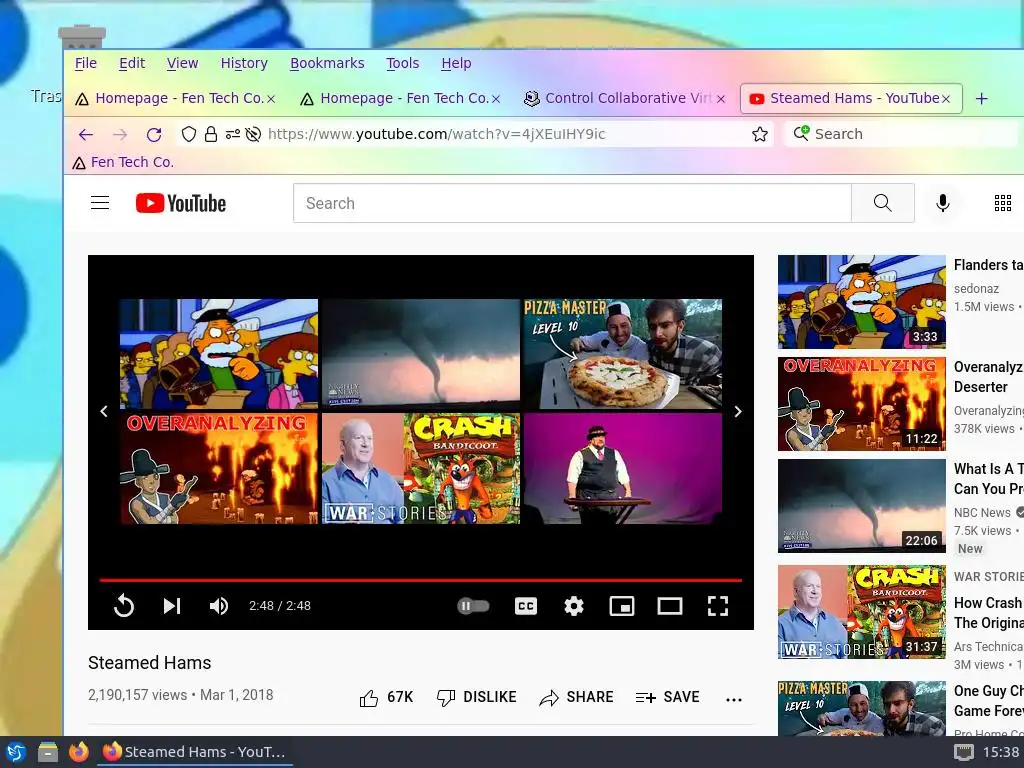Open Flanders sidebar video thumbnail 3:33
This screenshot has width=1024, height=768.
(861, 302)
